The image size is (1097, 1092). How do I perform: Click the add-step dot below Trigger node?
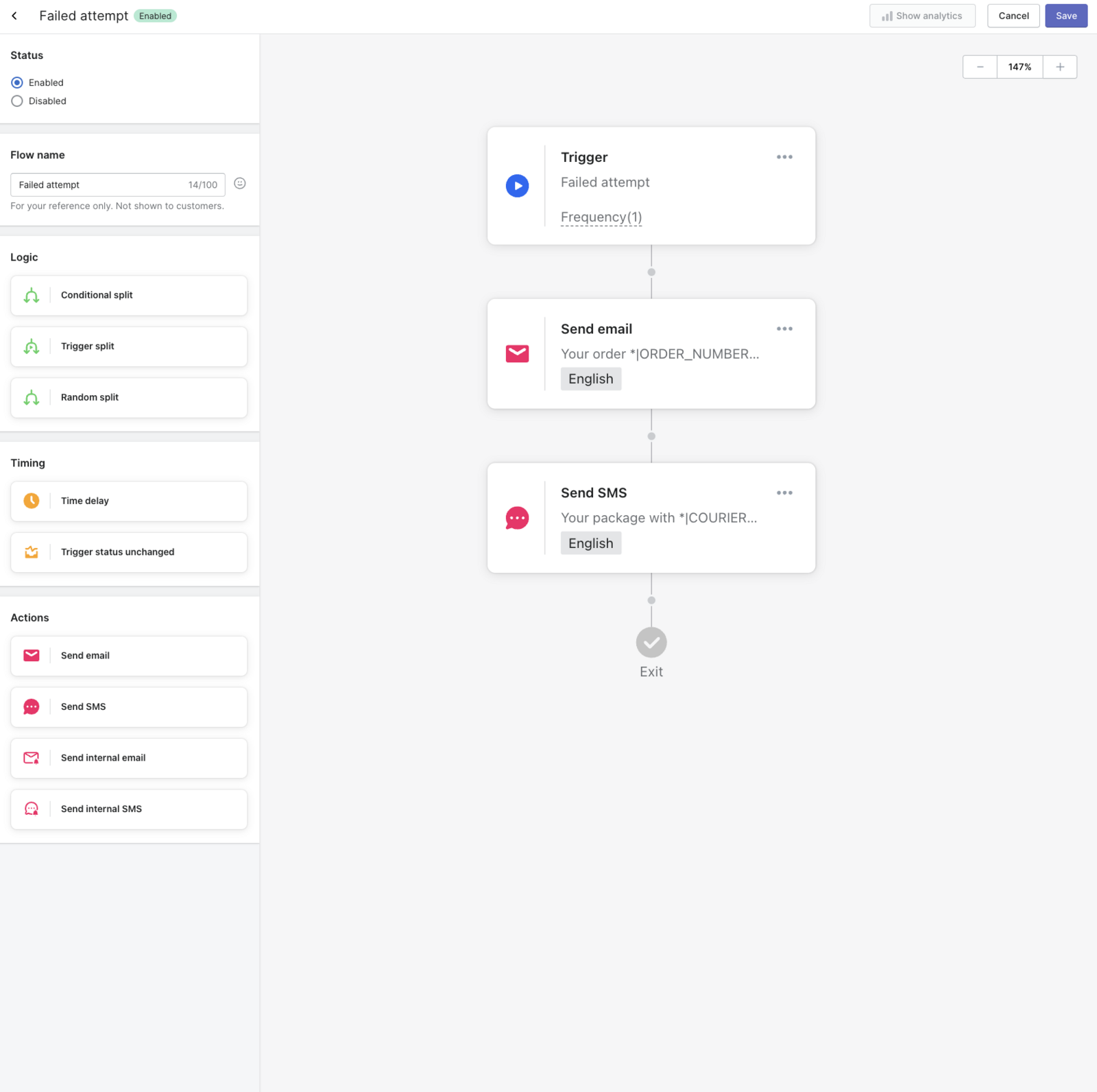tap(651, 272)
